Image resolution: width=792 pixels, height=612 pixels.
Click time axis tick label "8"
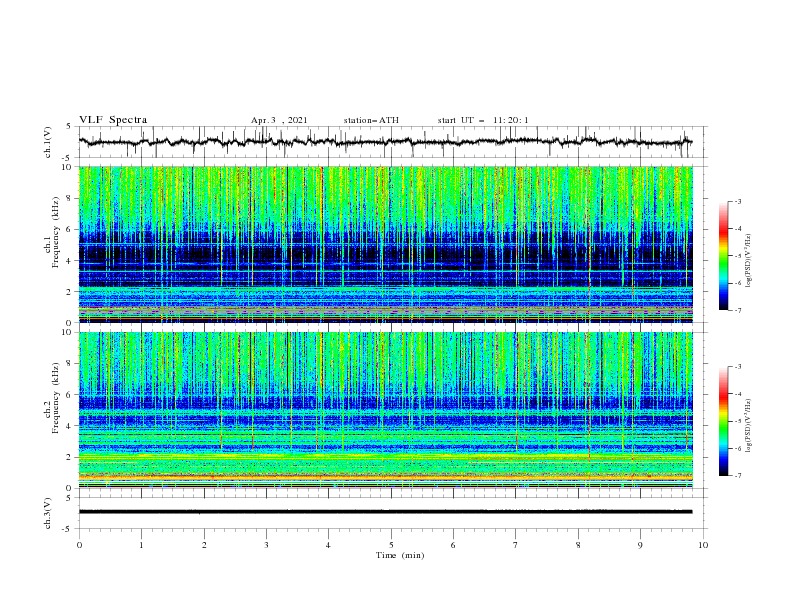[x=578, y=545]
